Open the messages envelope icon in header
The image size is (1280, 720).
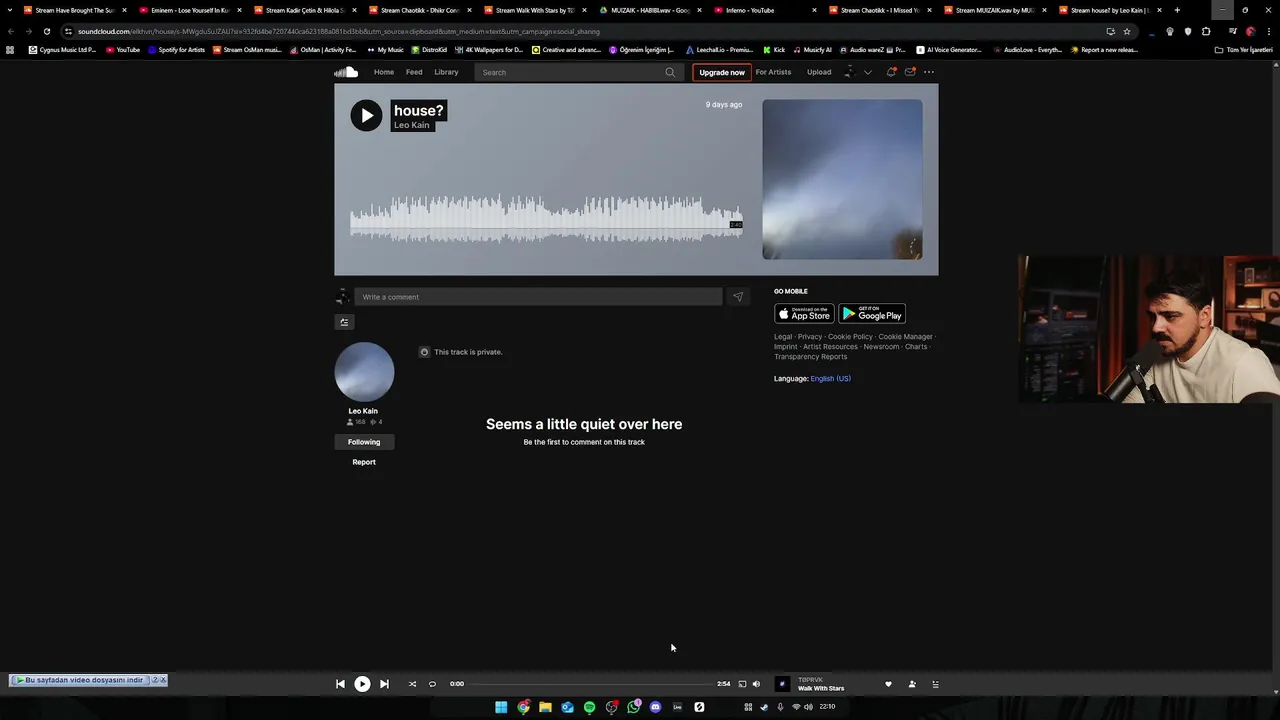910,72
